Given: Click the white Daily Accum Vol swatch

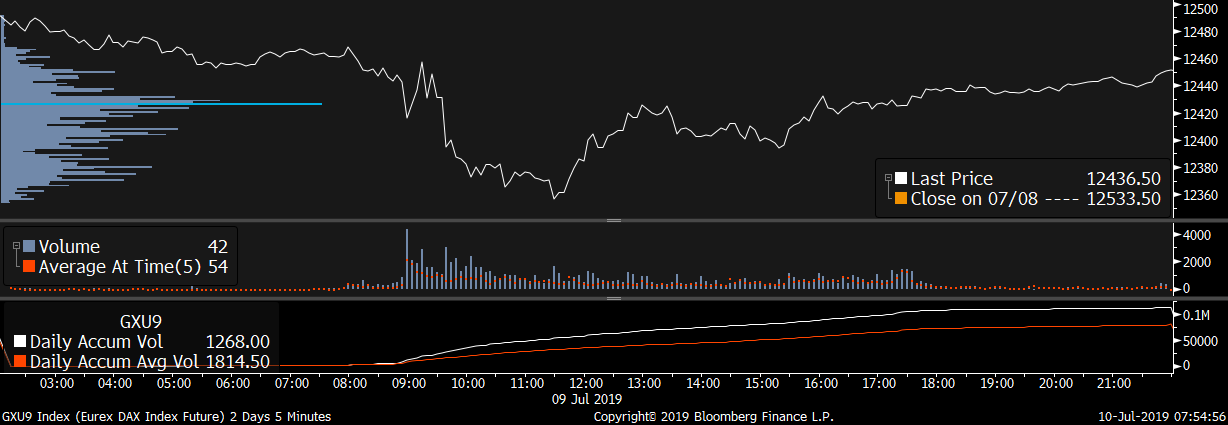Looking at the screenshot, I should click(18, 342).
